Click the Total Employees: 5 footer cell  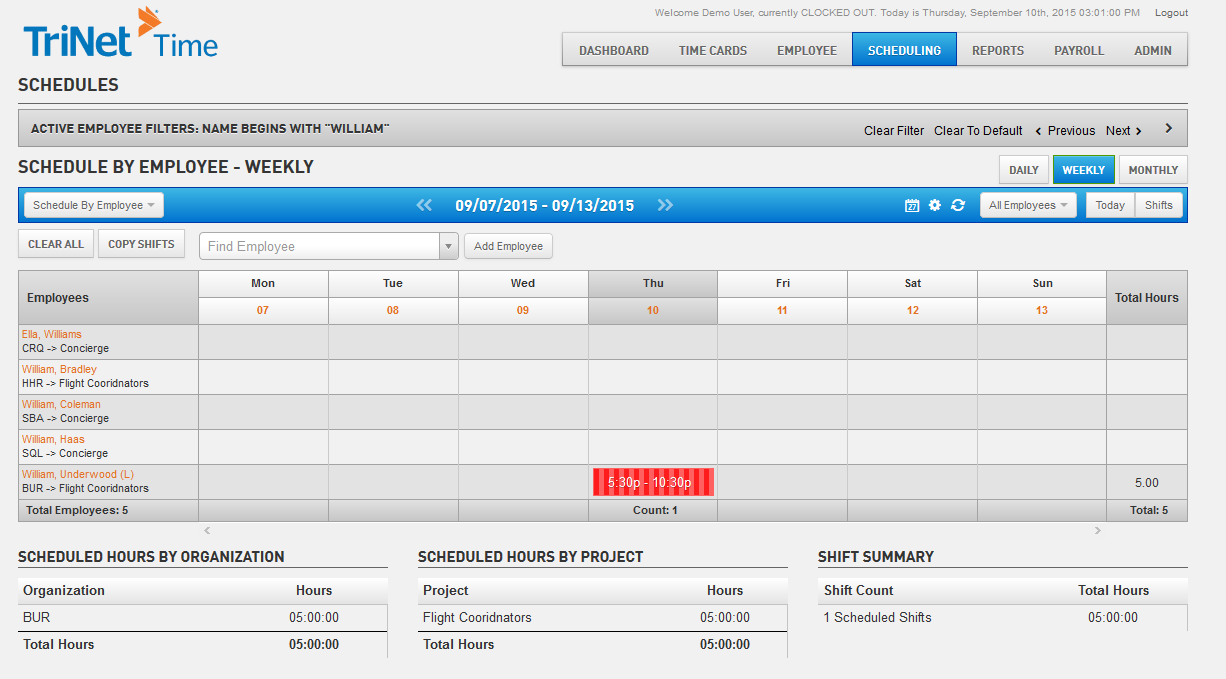pyautogui.click(x=108, y=510)
